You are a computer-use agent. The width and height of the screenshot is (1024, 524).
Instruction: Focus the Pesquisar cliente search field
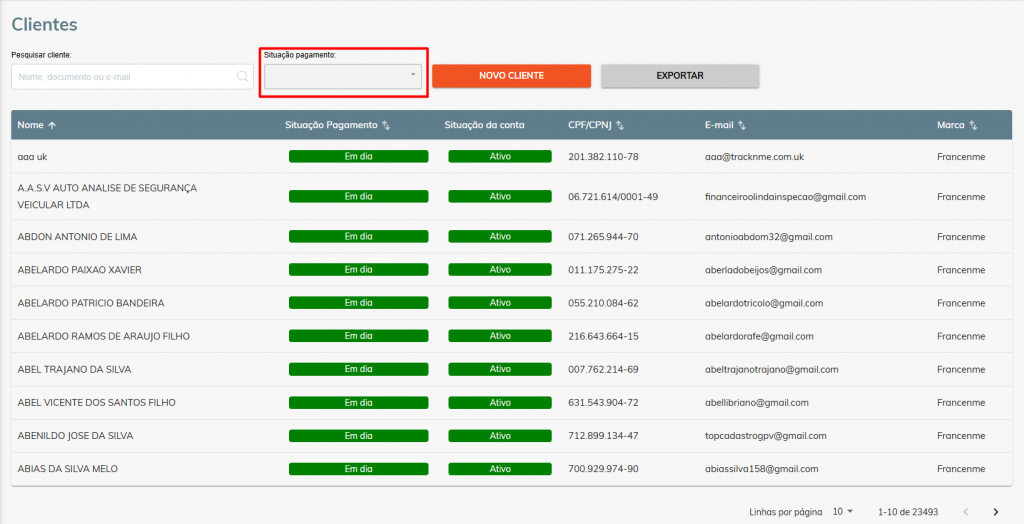tap(132, 76)
